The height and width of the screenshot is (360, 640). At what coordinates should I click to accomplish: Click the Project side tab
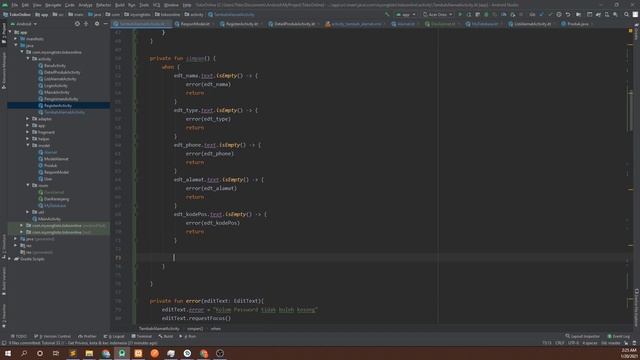pyautogui.click(x=4, y=33)
